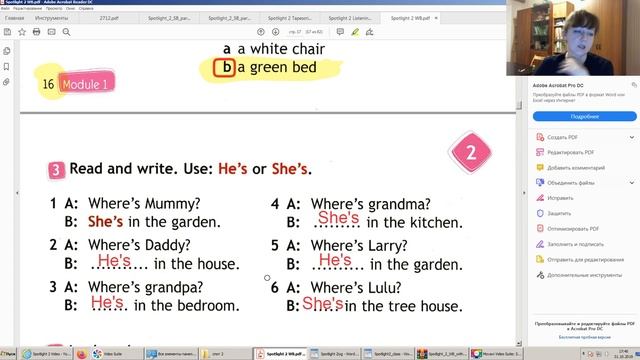
Task: Click the Заполнить и подписать icon
Action: pyautogui.click(x=540, y=244)
